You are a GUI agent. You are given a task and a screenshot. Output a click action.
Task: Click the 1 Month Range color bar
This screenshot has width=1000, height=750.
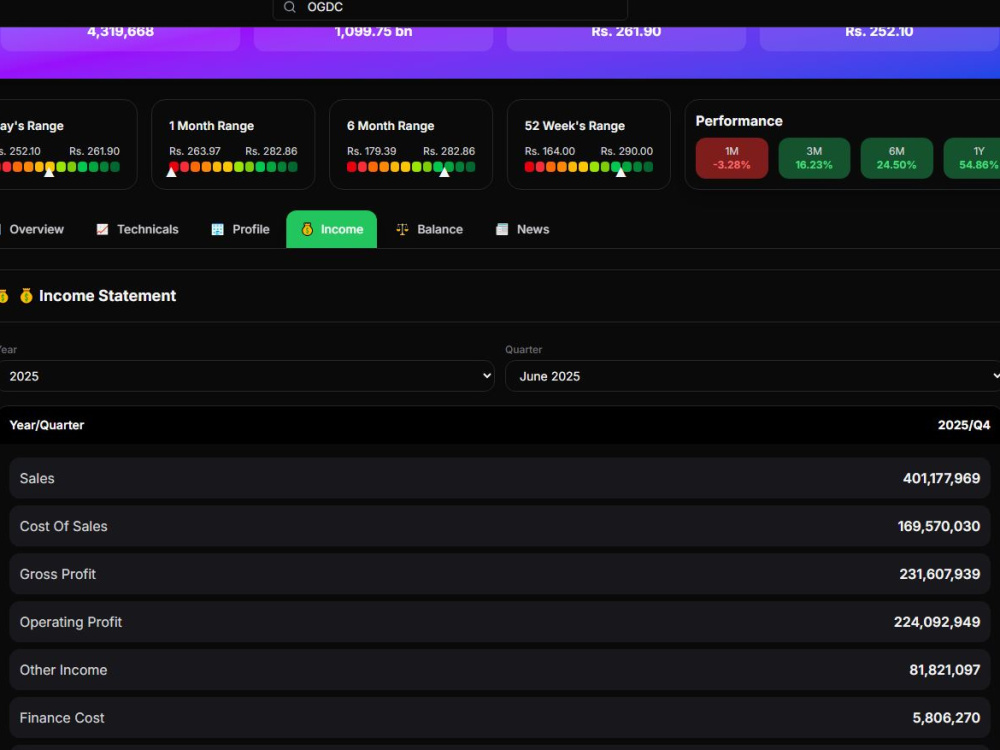pos(233,167)
